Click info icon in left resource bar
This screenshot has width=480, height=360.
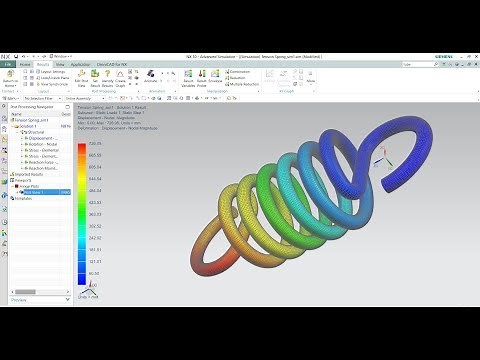pyautogui.click(x=4, y=196)
